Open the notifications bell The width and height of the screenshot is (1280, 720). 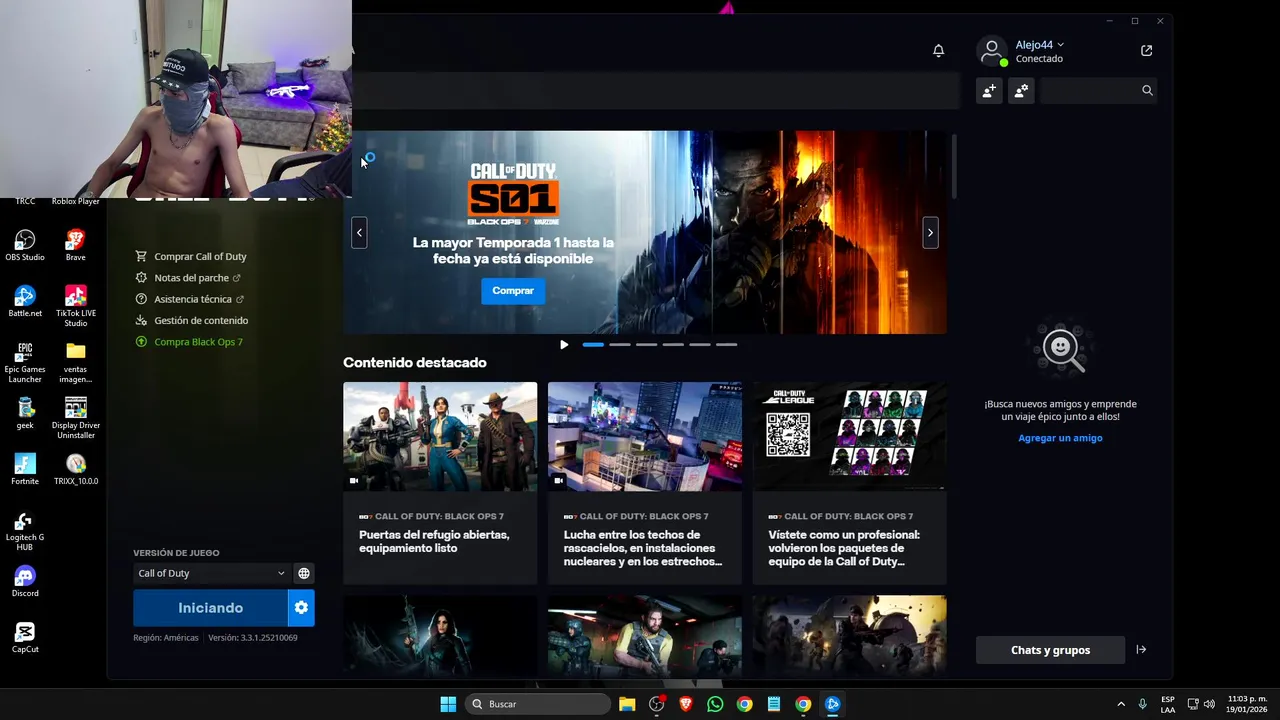(938, 51)
